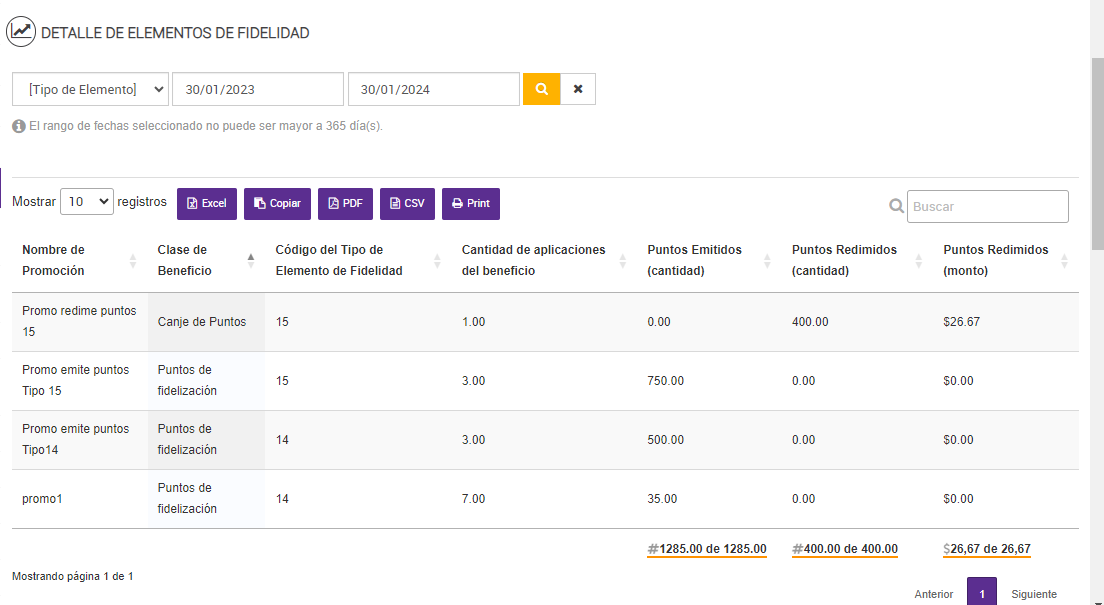The image size is (1104, 605).
Task: Open the Tipo de Elemento dropdown
Action: point(90,89)
